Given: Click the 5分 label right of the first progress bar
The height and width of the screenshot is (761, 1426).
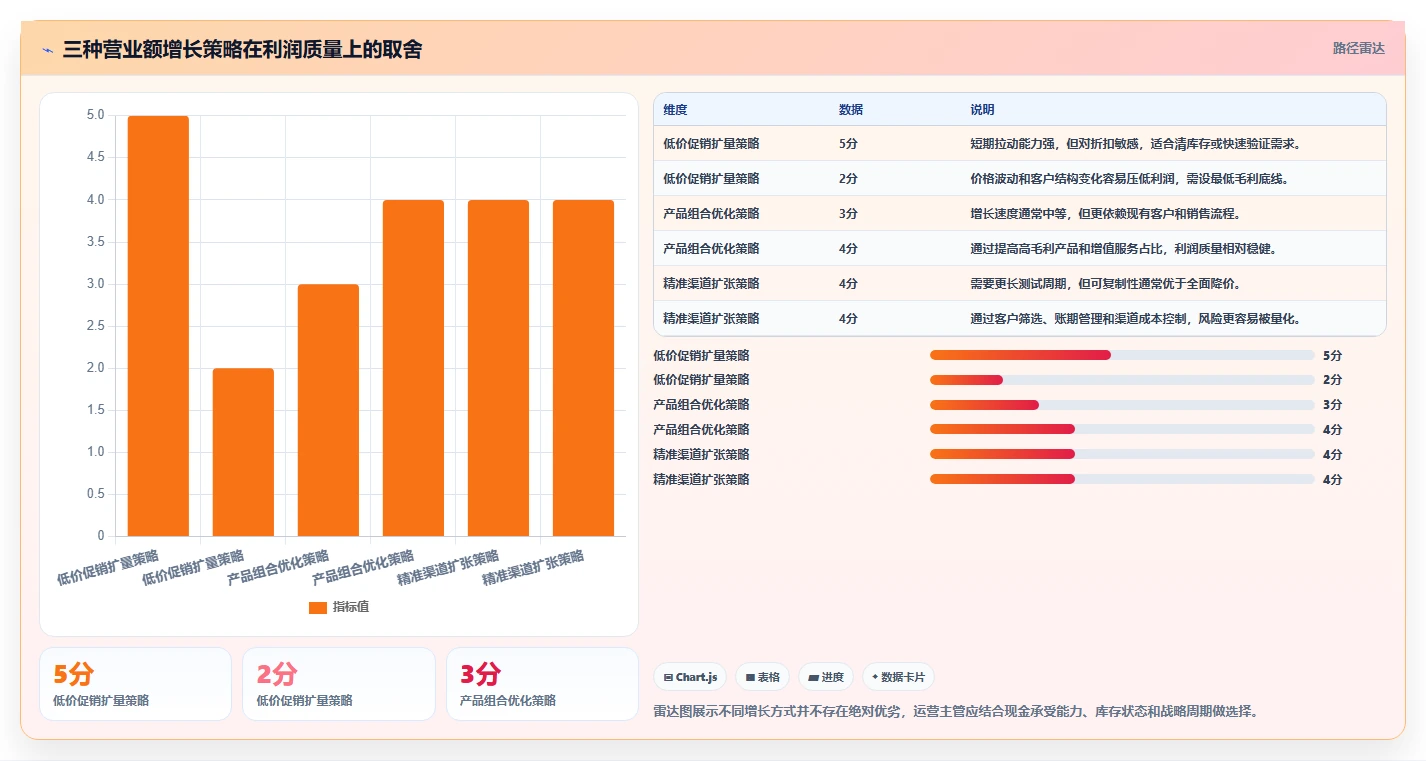Looking at the screenshot, I should 1332,355.
